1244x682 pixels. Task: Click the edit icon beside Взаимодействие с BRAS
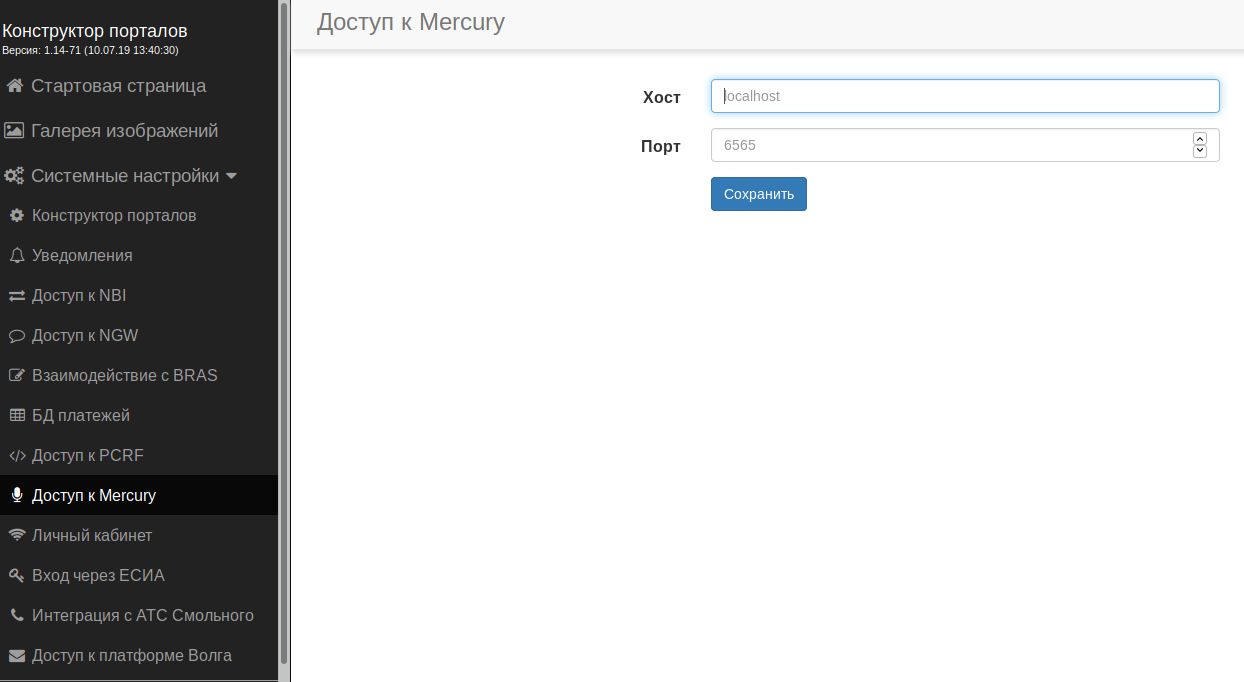coord(16,376)
